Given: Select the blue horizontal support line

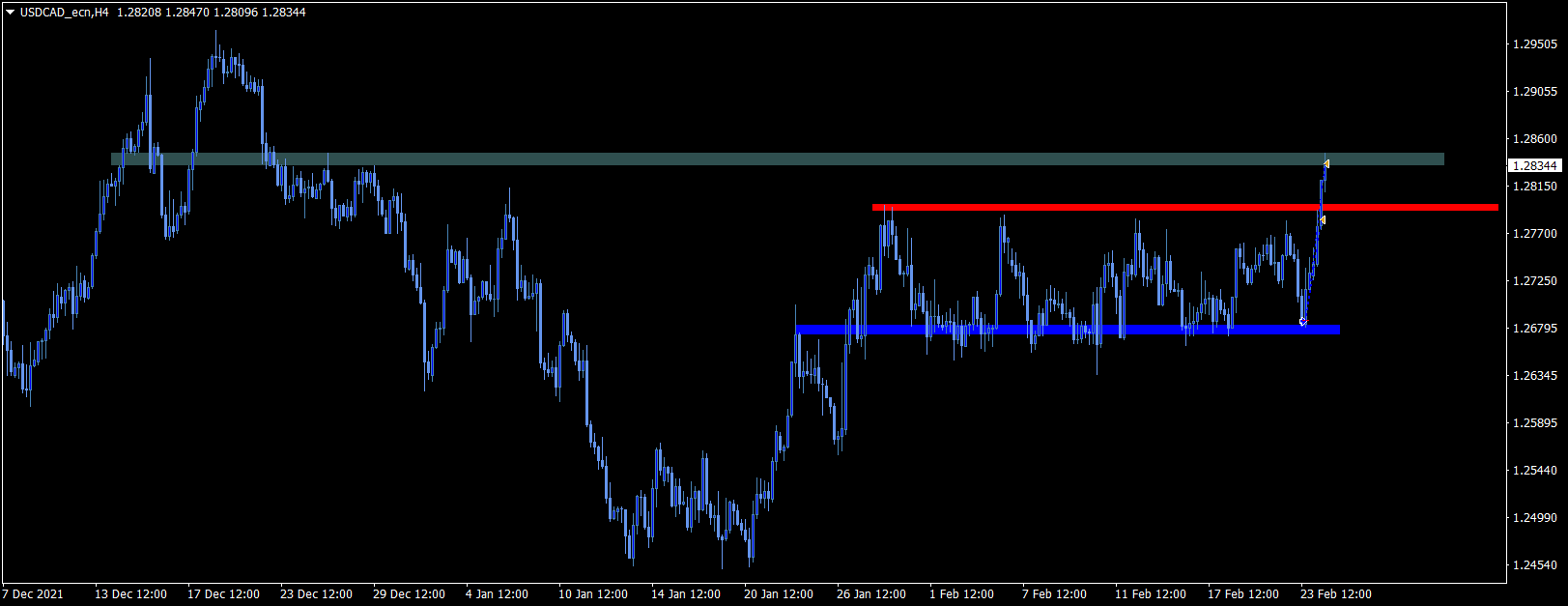Looking at the screenshot, I should point(1068,330).
